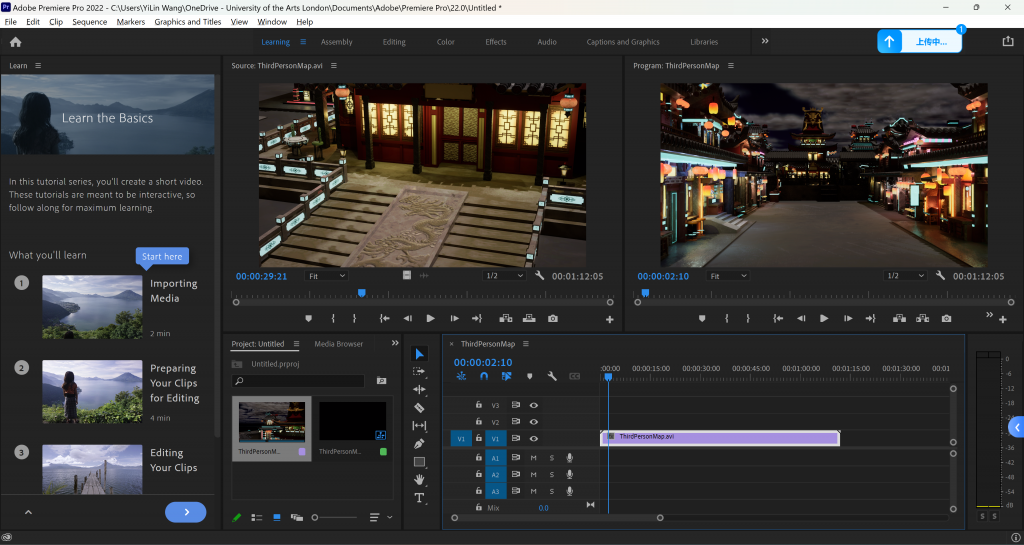Open timeline display settings wrench
The width and height of the screenshot is (1024, 545).
552,377
